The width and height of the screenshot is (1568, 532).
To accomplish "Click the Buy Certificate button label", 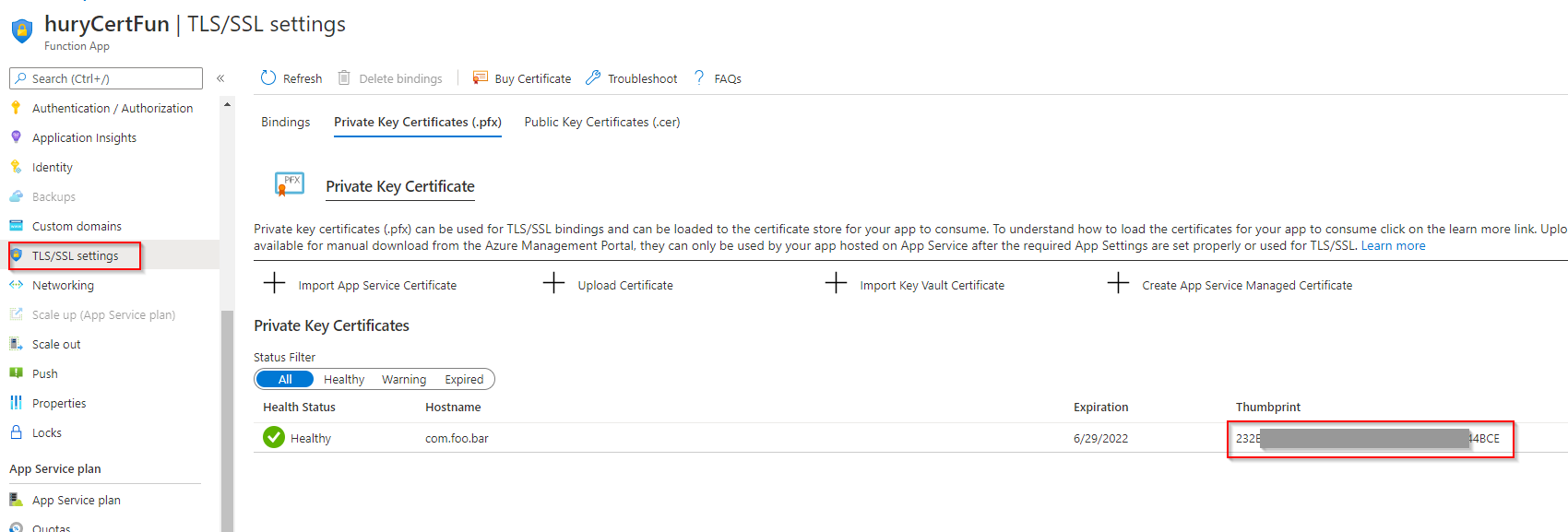I will (533, 78).
